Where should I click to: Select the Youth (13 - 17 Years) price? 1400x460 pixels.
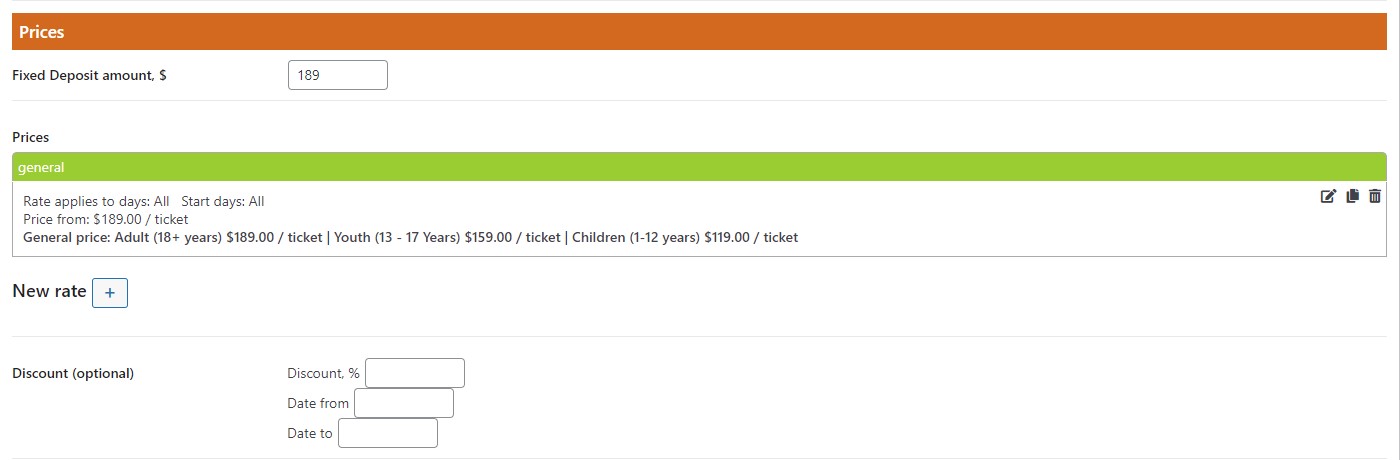[447, 237]
